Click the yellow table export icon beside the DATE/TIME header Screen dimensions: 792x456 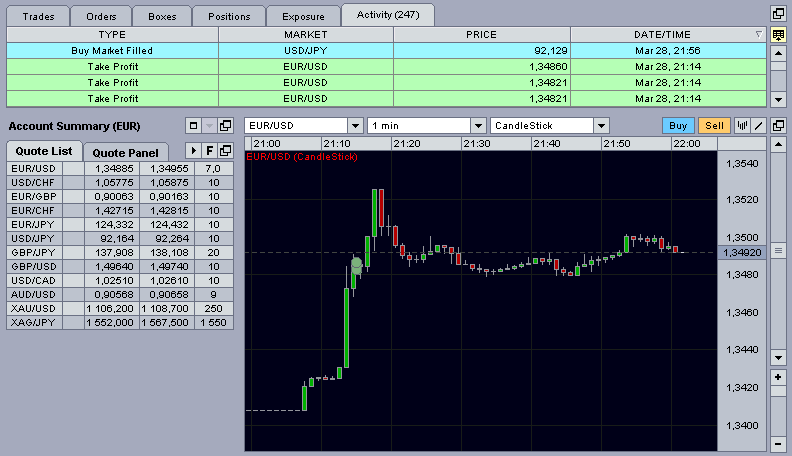[x=778, y=35]
